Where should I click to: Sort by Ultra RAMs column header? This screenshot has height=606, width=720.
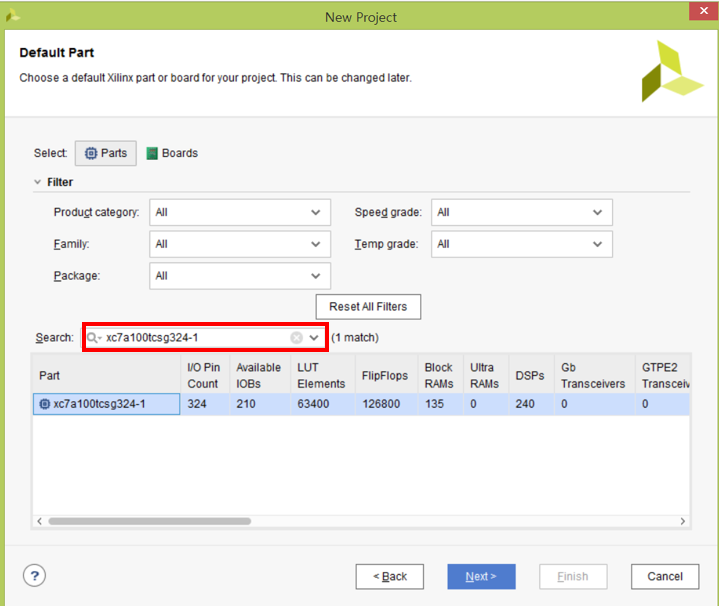click(x=486, y=375)
